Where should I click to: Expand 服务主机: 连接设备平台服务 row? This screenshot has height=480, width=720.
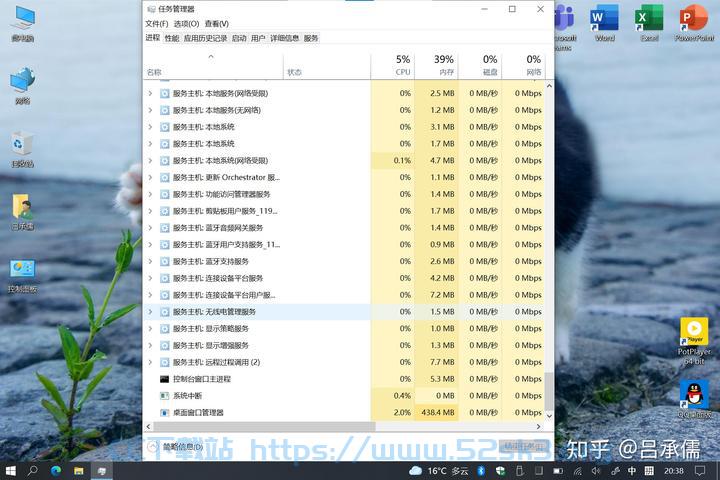pyautogui.click(x=150, y=278)
